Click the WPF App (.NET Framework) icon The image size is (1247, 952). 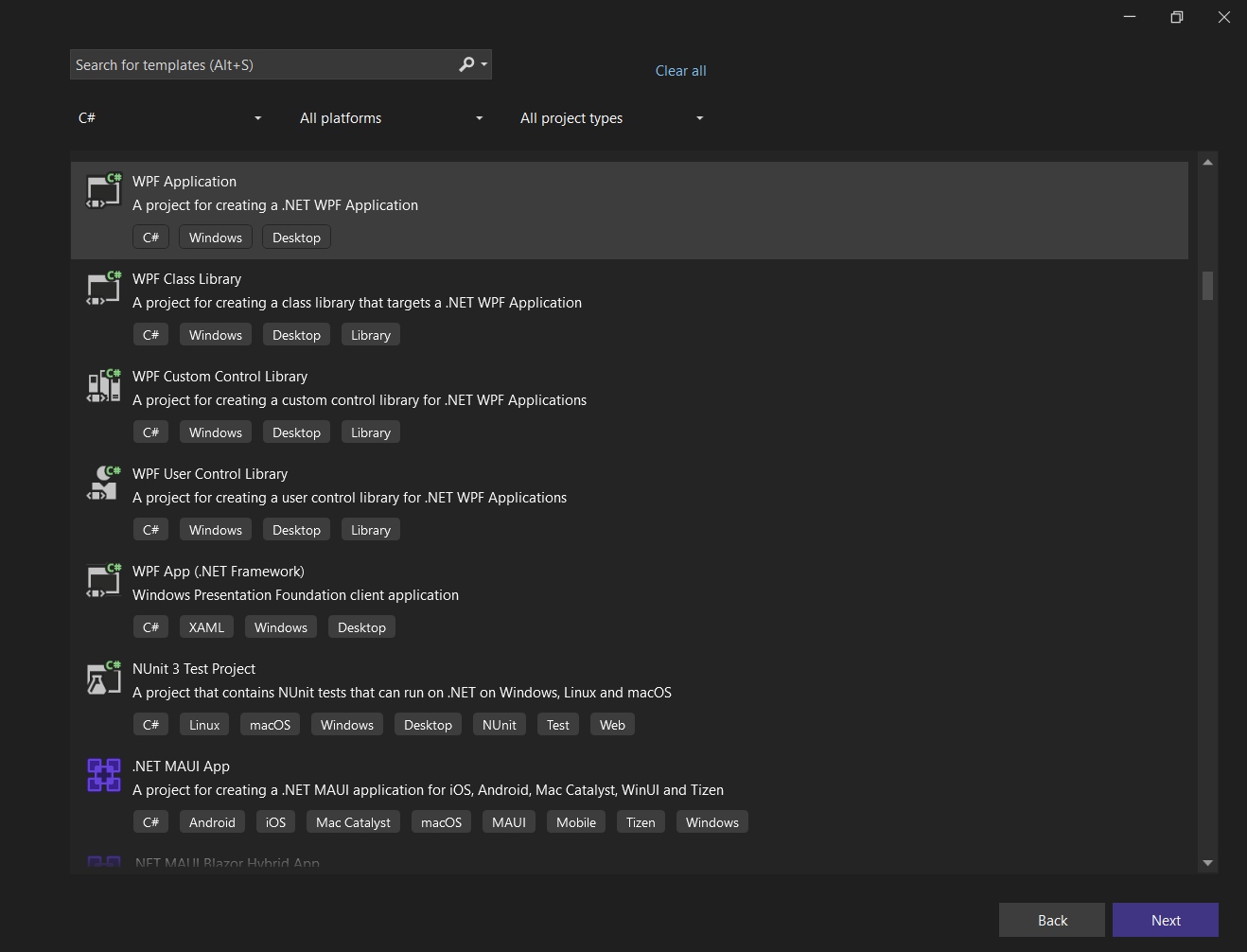pyautogui.click(x=104, y=580)
